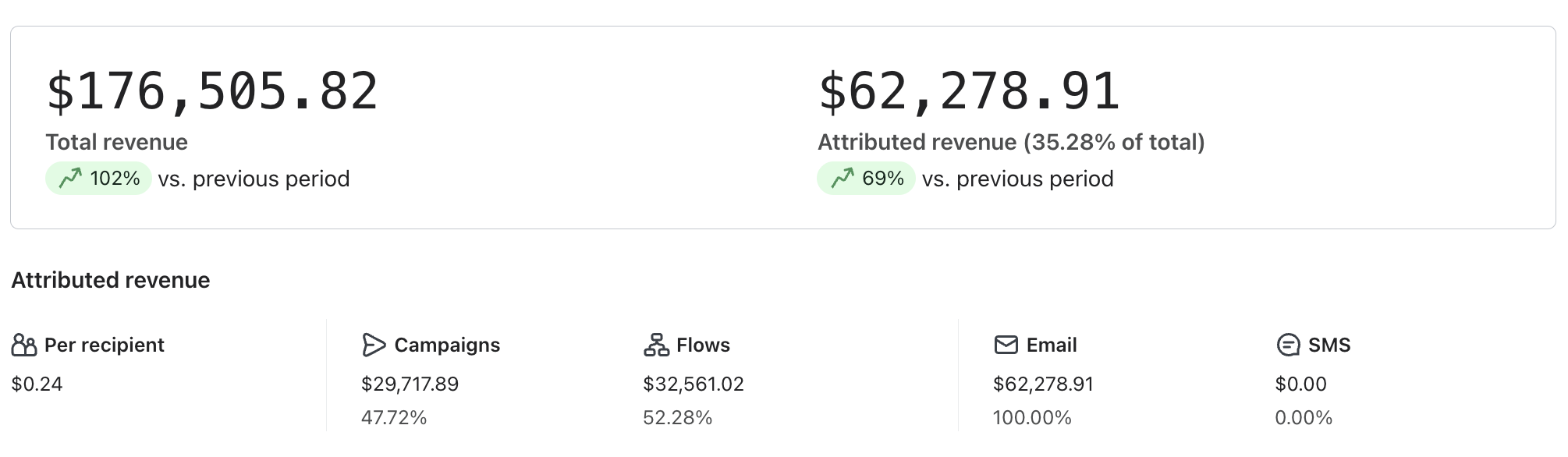This screenshot has width=1568, height=457.
Task: Click the Total revenue label
Action: point(116,142)
